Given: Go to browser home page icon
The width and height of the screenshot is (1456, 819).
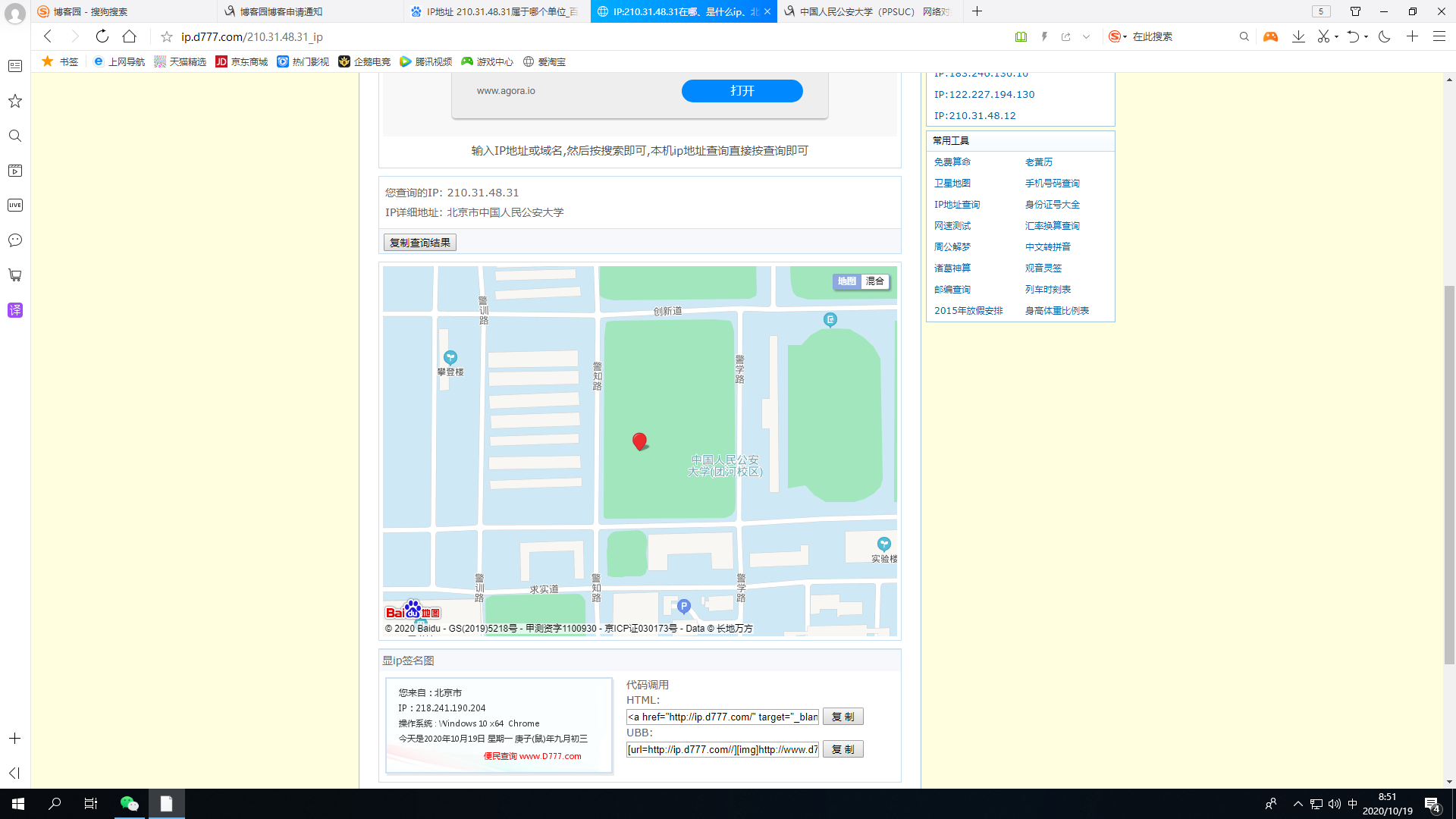Looking at the screenshot, I should click(x=130, y=36).
